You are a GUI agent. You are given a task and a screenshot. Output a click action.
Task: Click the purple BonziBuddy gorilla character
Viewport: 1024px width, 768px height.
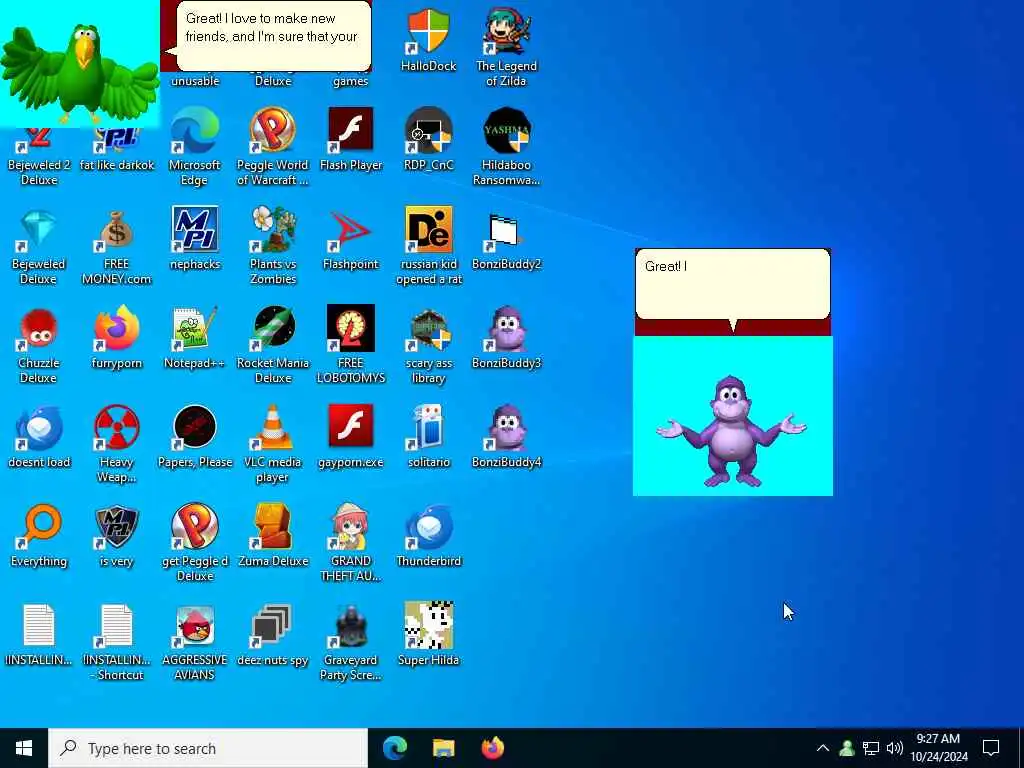[x=731, y=431]
